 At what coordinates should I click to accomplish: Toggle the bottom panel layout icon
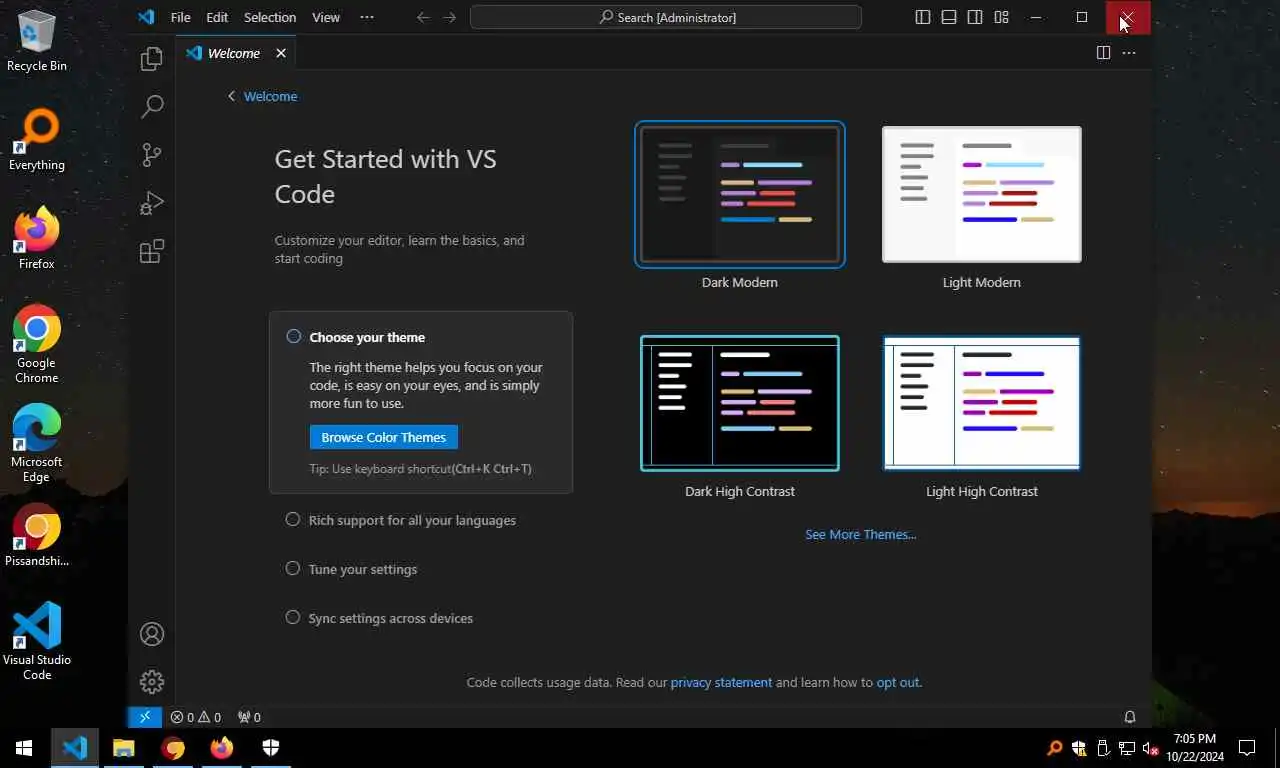[x=949, y=17]
